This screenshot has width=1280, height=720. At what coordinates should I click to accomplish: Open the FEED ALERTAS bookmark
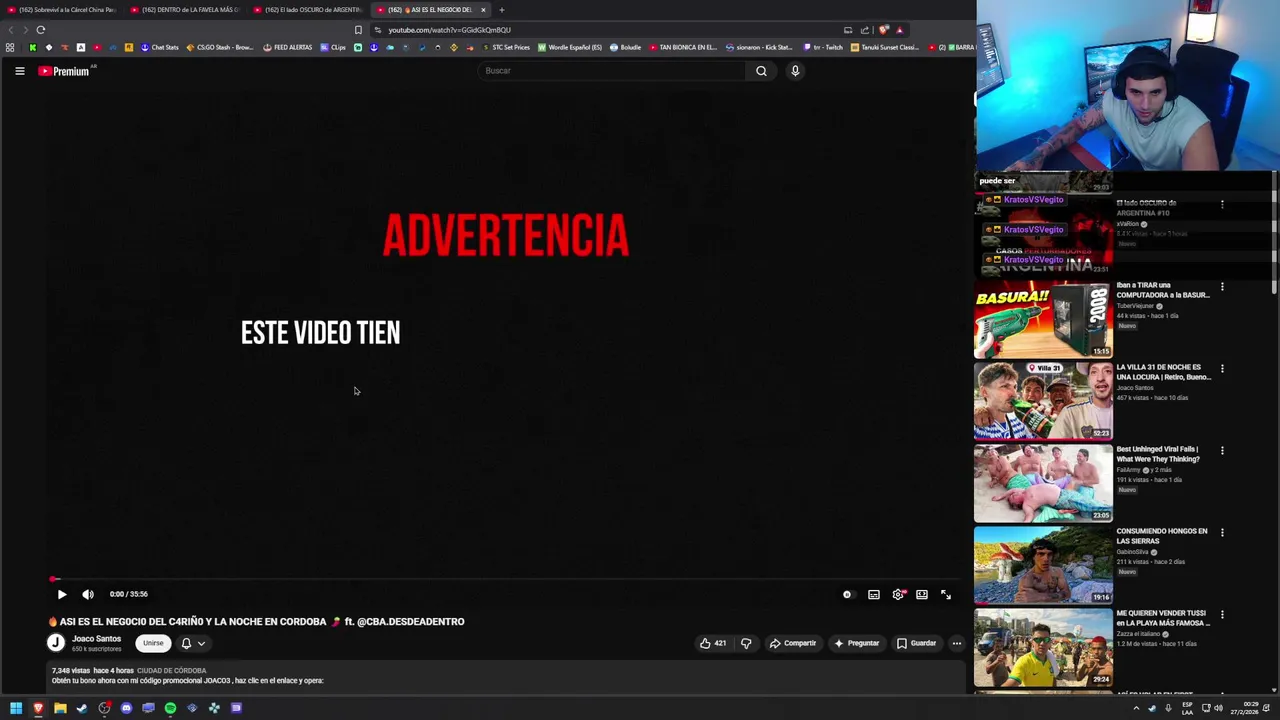pos(287,47)
